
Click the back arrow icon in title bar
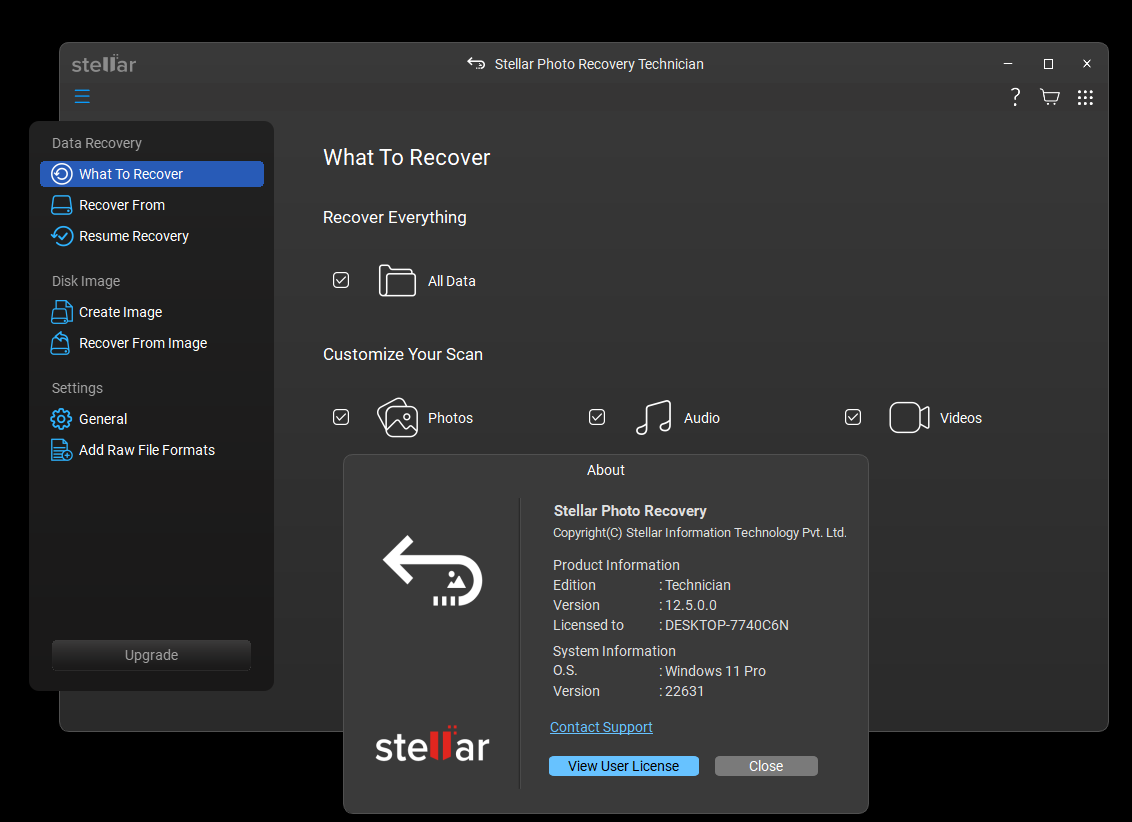(x=476, y=64)
